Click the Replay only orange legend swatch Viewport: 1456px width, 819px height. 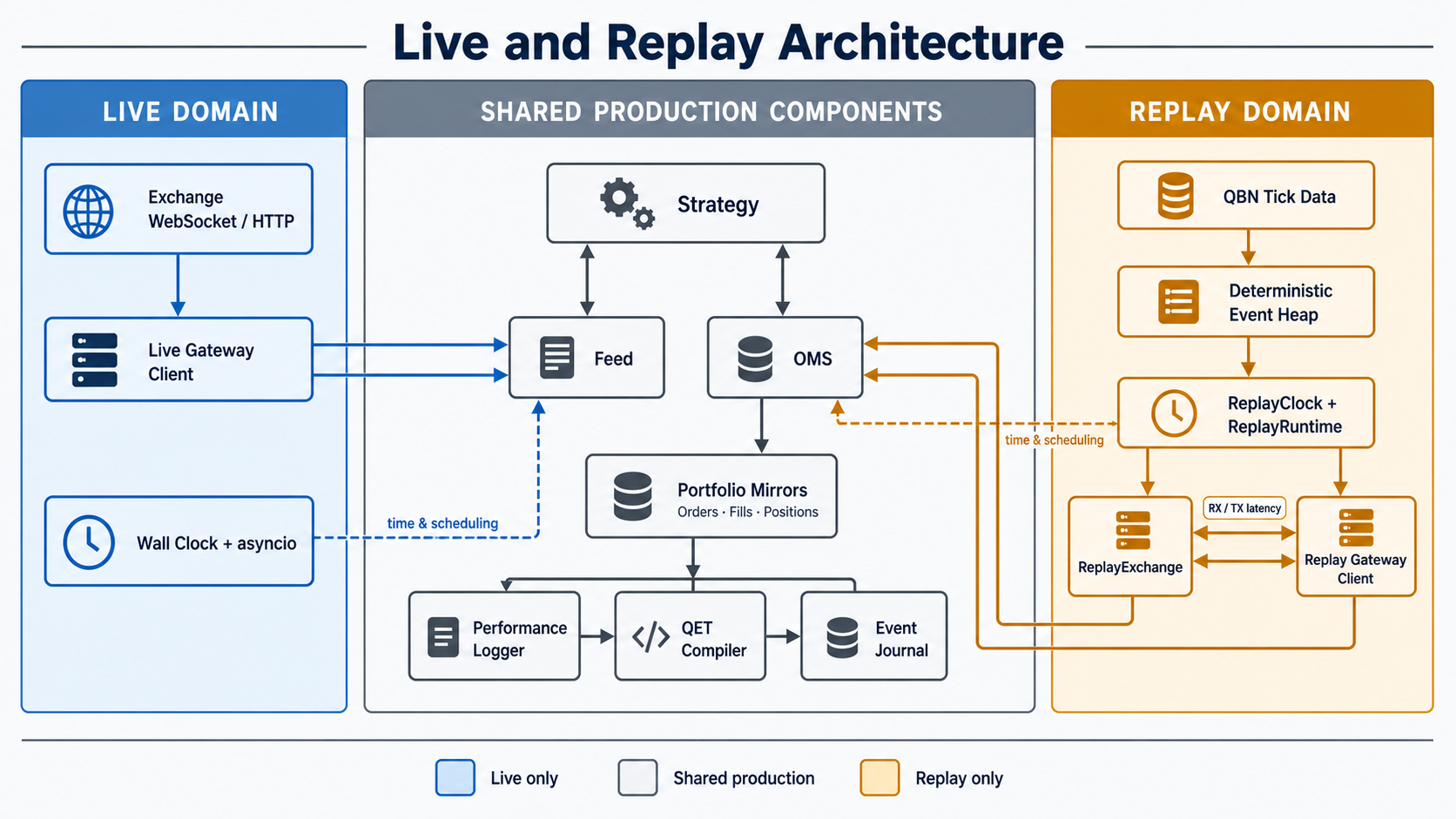click(880, 777)
